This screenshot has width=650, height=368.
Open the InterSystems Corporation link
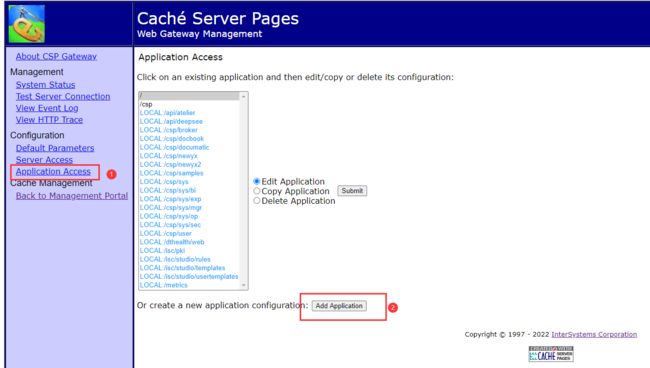pyautogui.click(x=594, y=334)
